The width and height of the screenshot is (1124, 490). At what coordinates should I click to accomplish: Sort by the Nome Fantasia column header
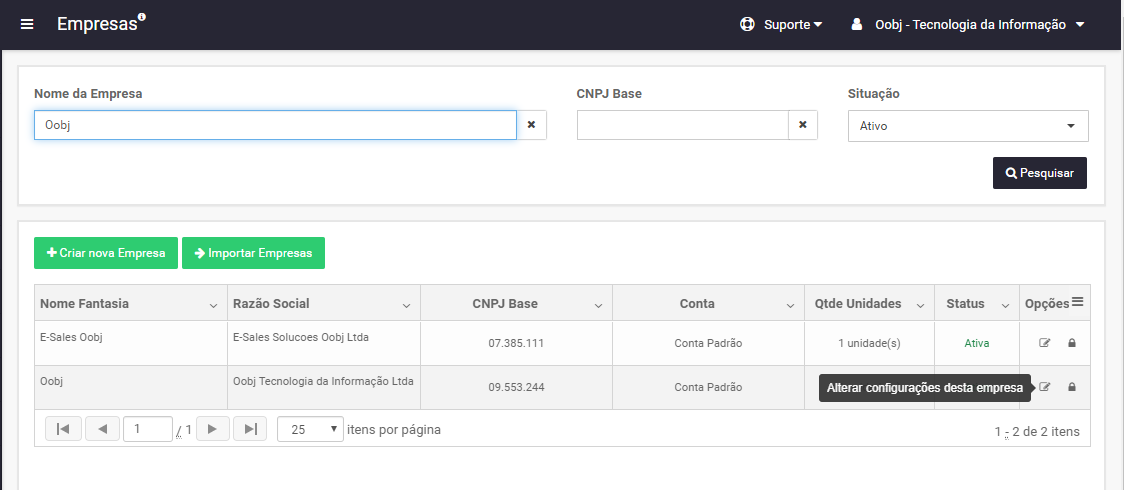[x=85, y=304]
